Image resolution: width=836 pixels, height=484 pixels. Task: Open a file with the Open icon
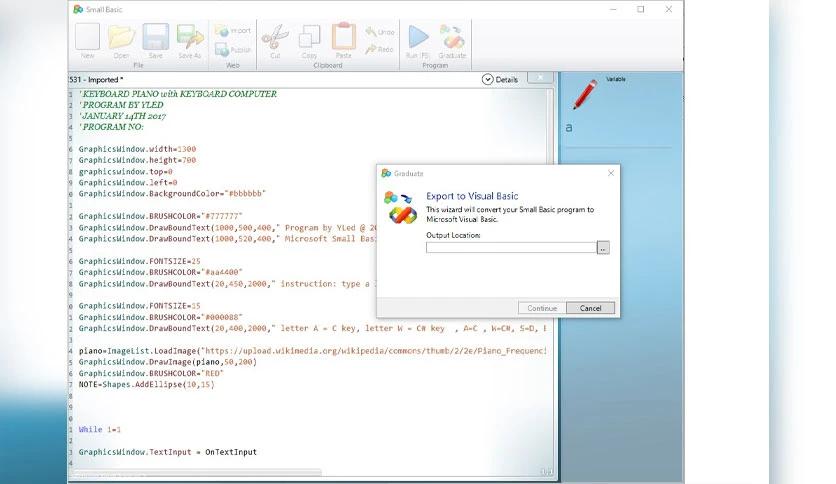[x=122, y=37]
